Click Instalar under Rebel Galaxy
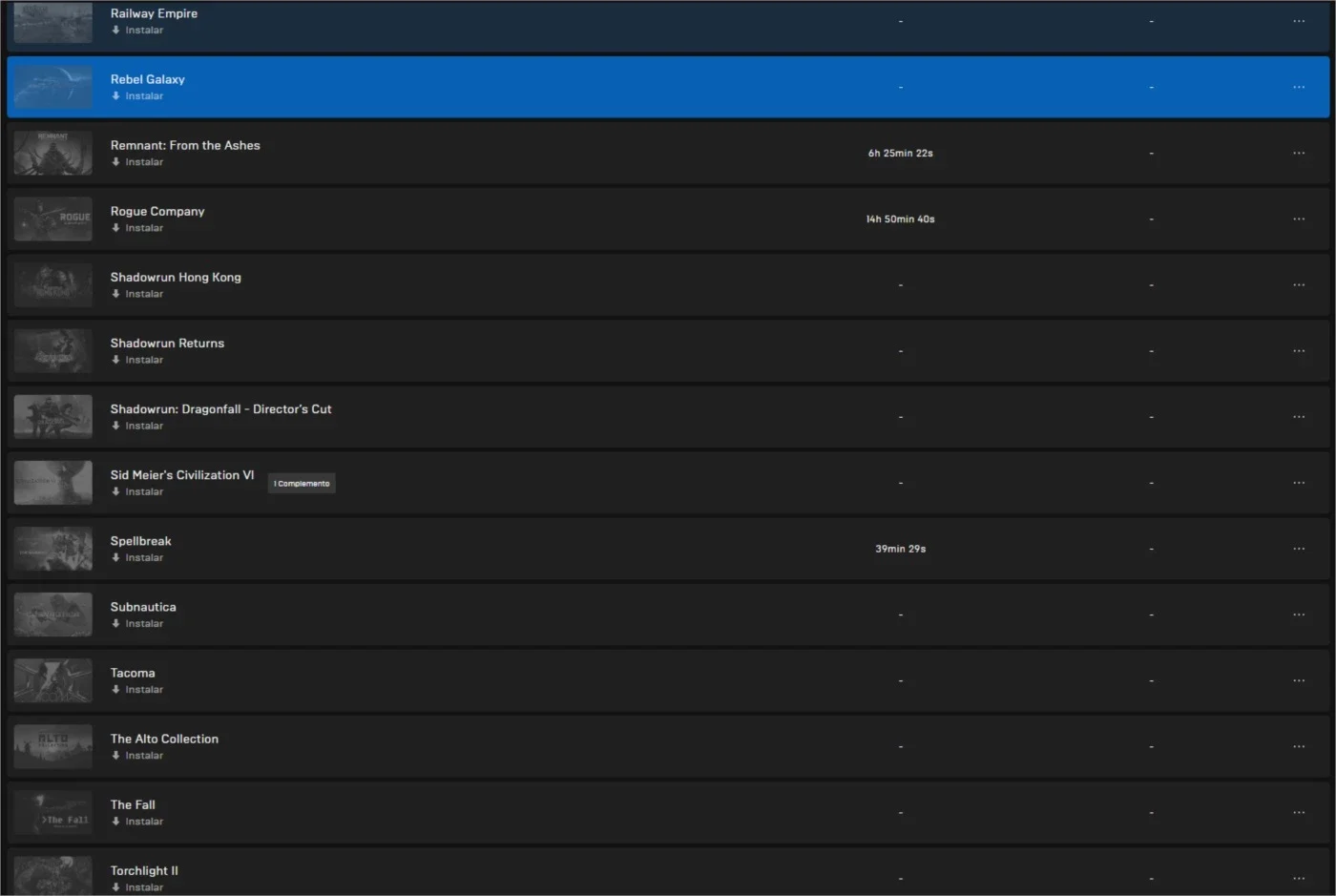Image resolution: width=1336 pixels, height=896 pixels. 137,96
